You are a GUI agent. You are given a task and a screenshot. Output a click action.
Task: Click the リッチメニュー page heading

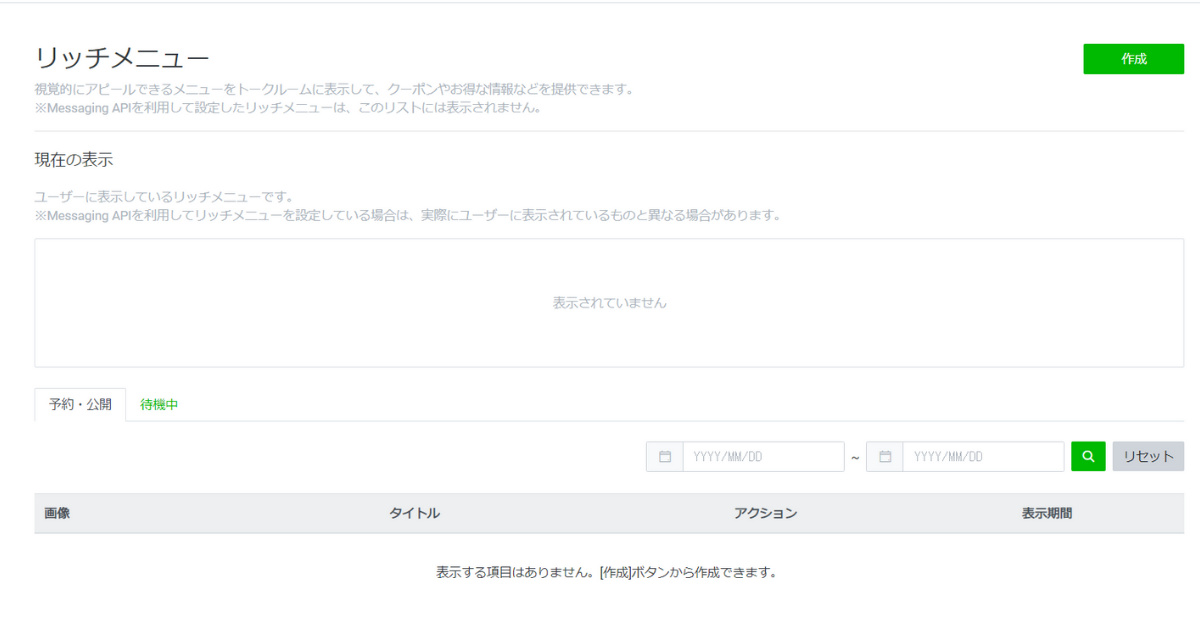[x=122, y=57]
